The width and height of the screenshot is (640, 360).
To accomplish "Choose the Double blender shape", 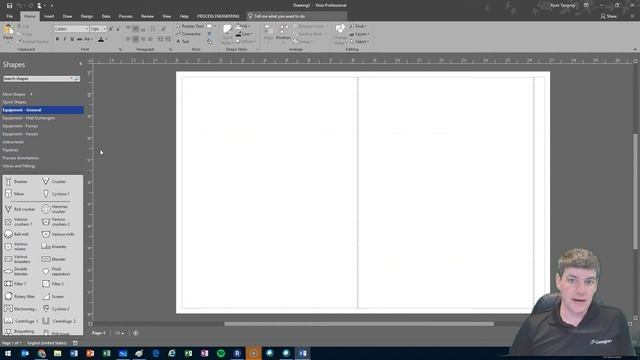I will point(17,271).
